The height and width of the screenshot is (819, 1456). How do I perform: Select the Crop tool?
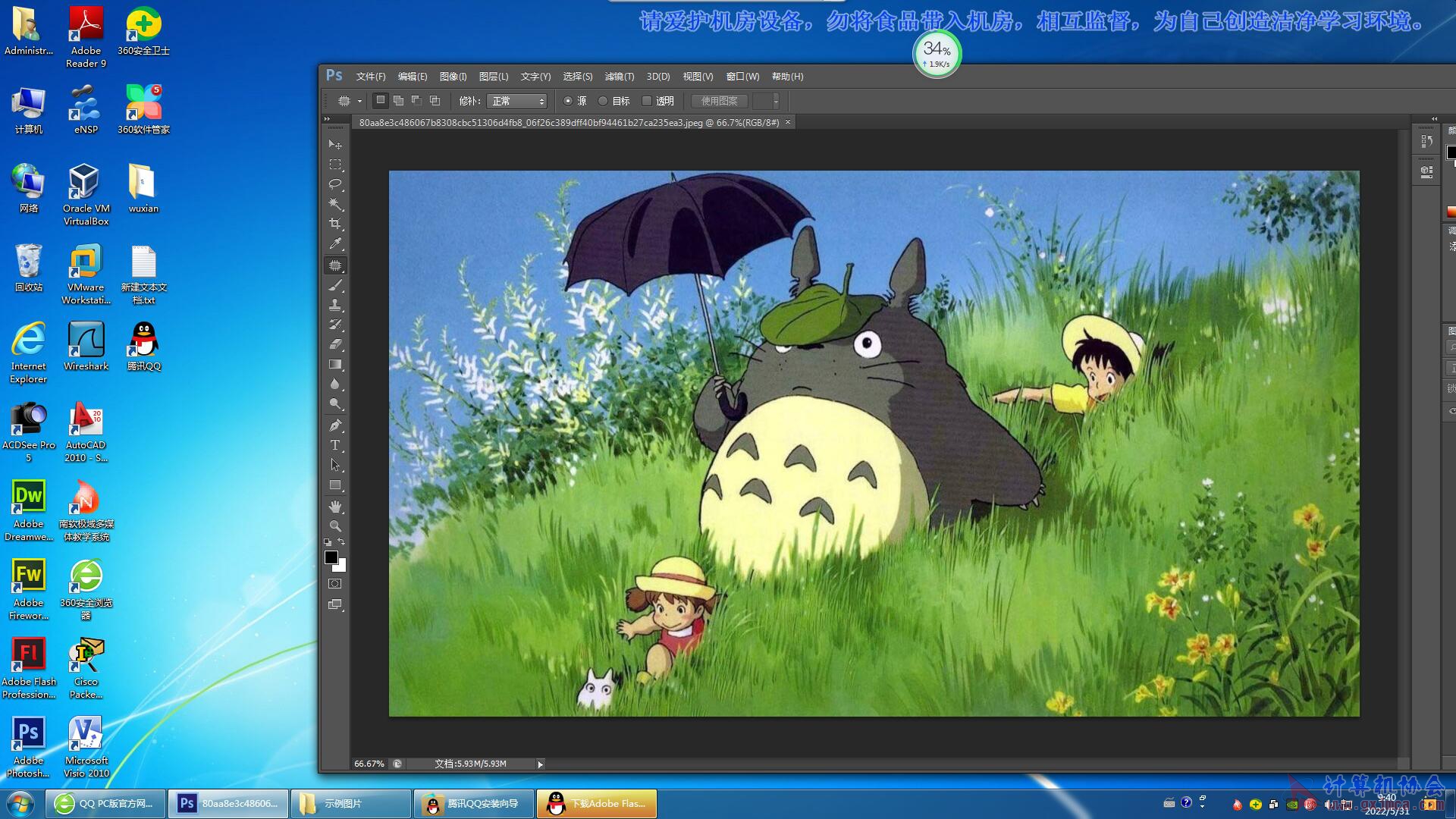click(x=335, y=224)
